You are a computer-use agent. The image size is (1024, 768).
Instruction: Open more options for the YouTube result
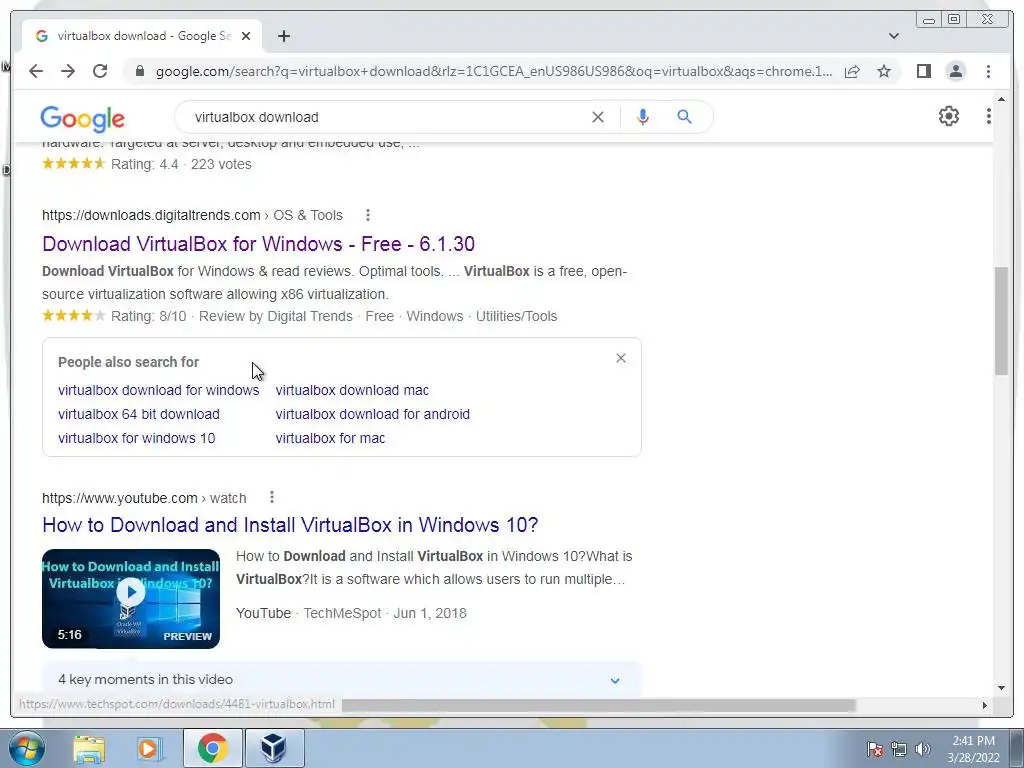[272, 498]
